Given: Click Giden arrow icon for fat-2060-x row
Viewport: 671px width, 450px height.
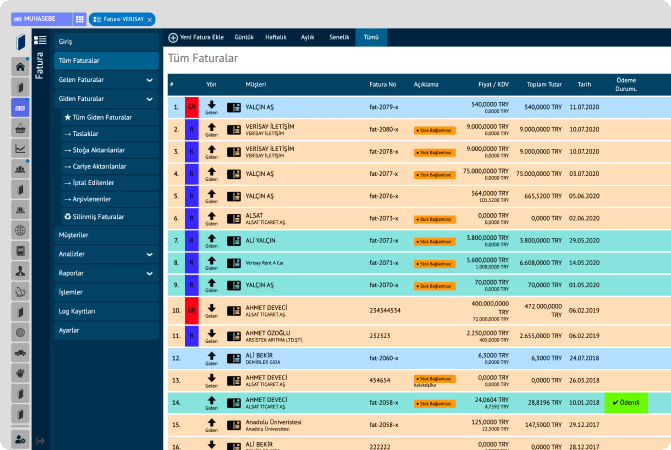Looking at the screenshot, I should click(211, 358).
